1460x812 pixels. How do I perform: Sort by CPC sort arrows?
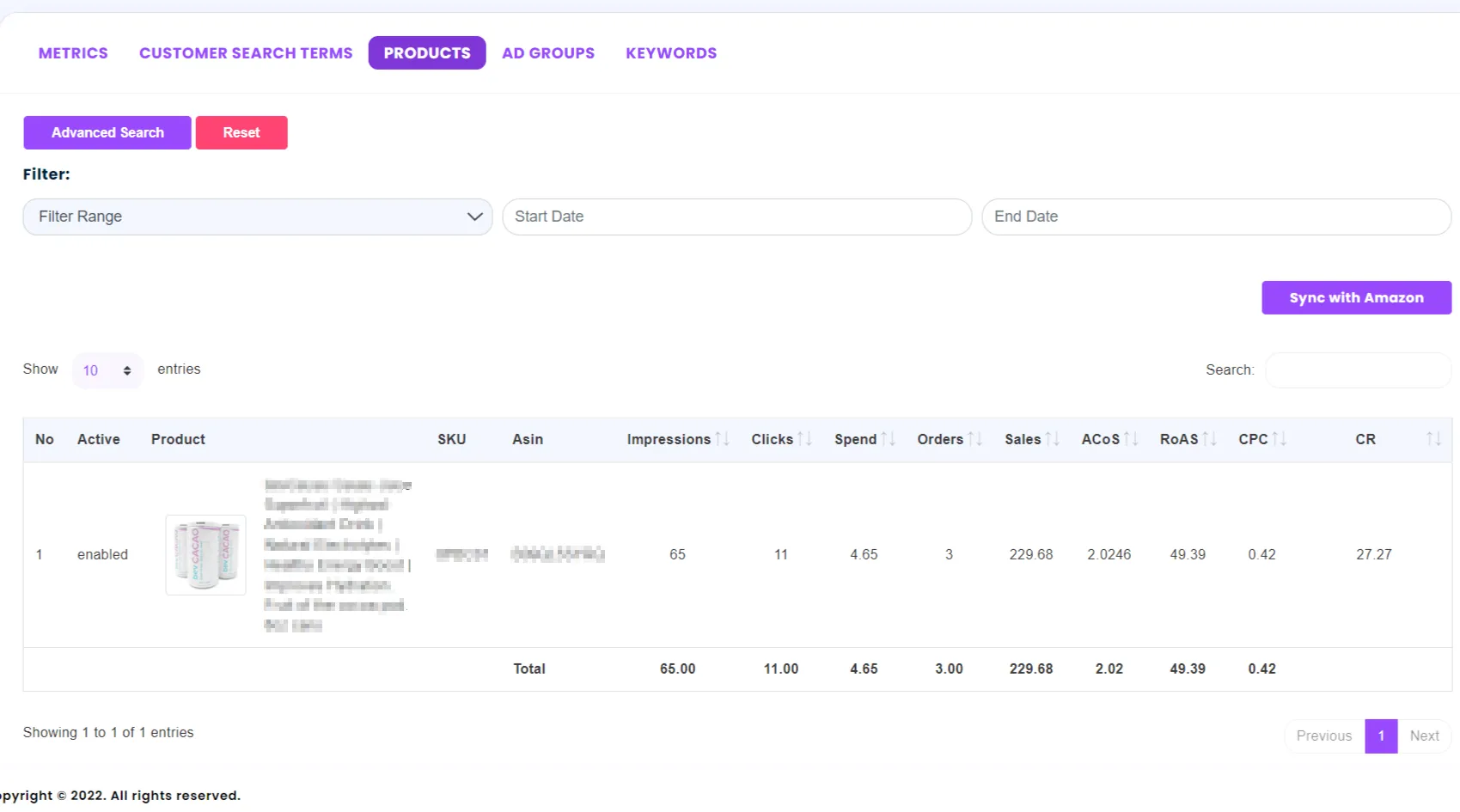click(1280, 439)
